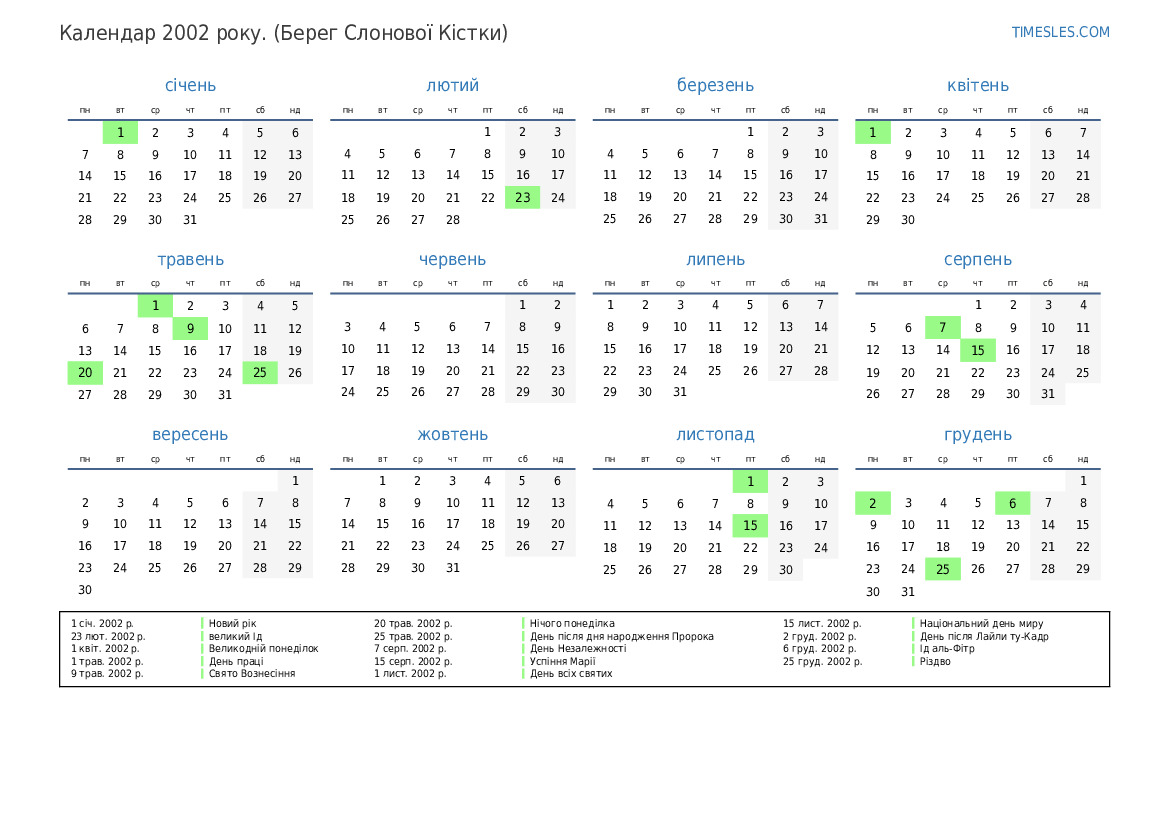Open the "лютий" month heading
Image resolution: width=1169 pixels, height=827 pixels.
pyautogui.click(x=452, y=85)
